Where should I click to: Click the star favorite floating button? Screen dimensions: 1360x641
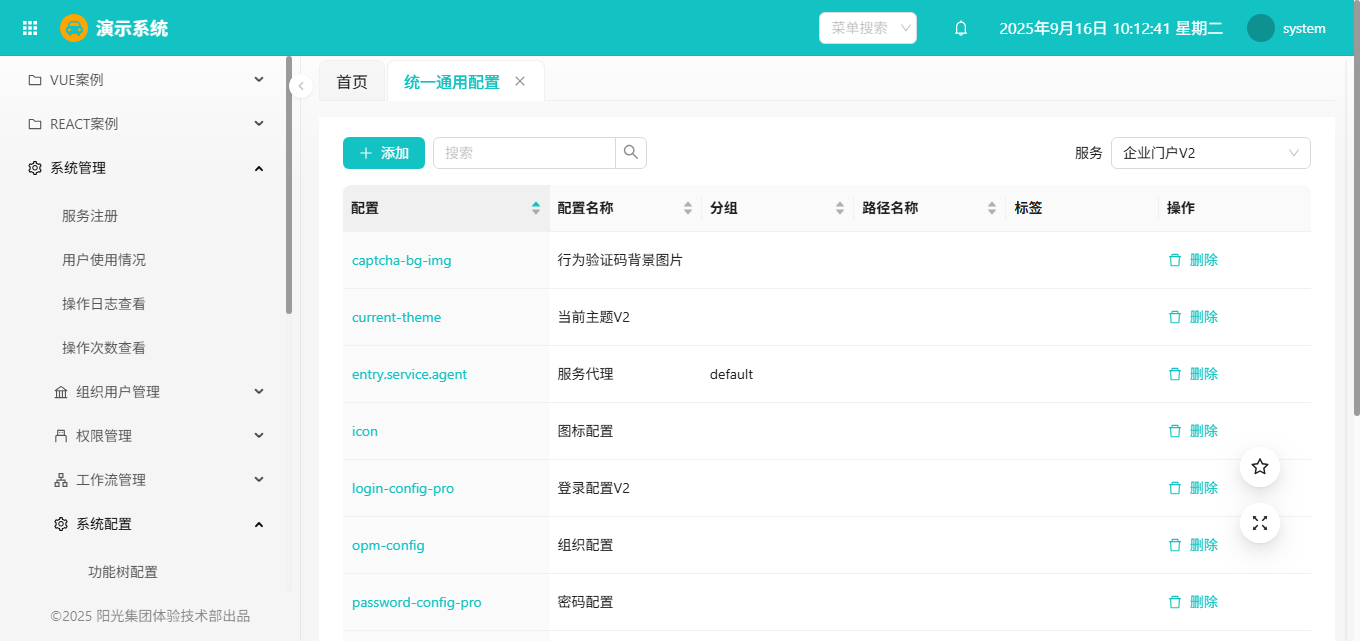coord(1260,467)
